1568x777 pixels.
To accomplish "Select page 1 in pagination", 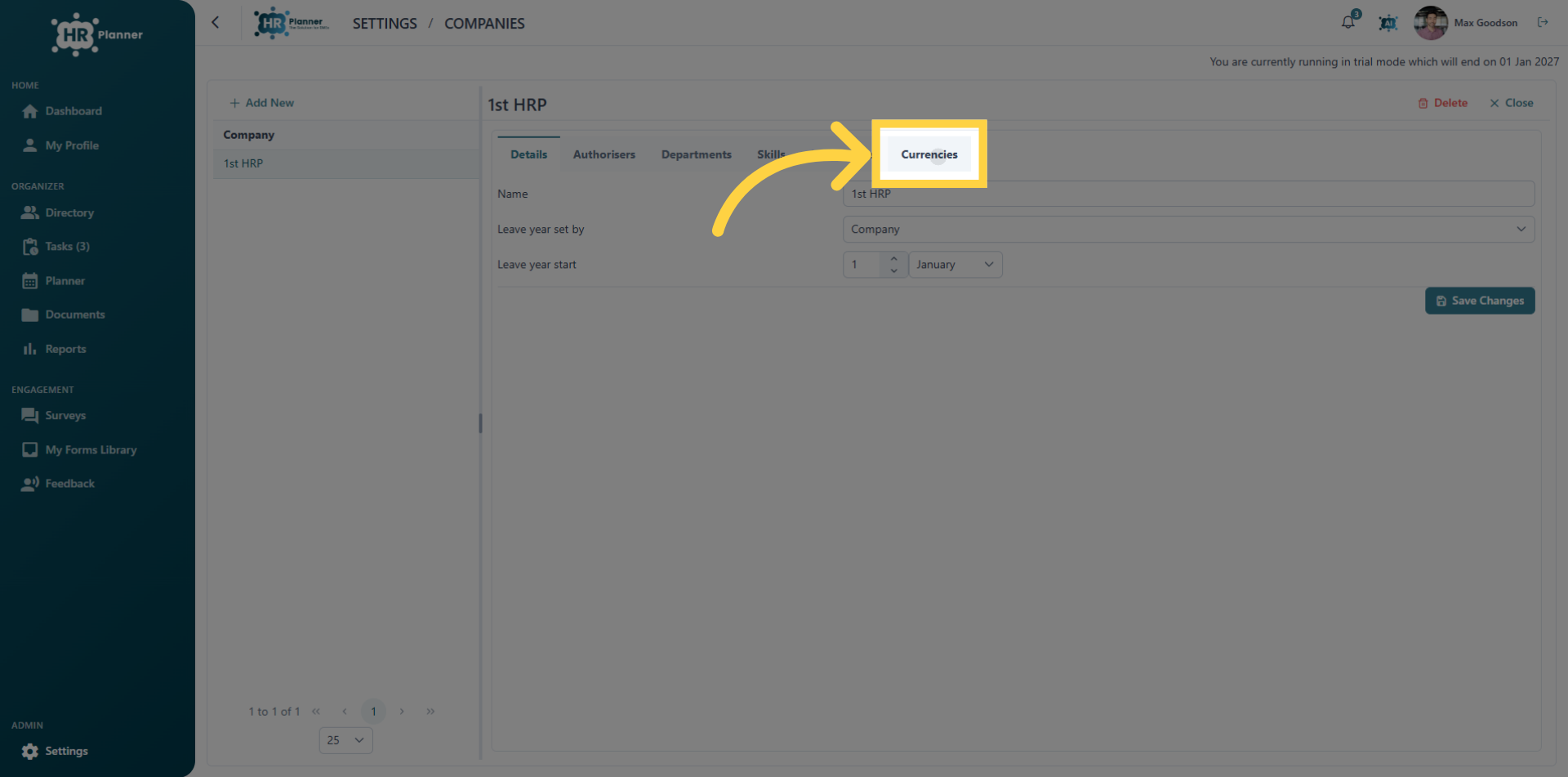I will 373,712.
